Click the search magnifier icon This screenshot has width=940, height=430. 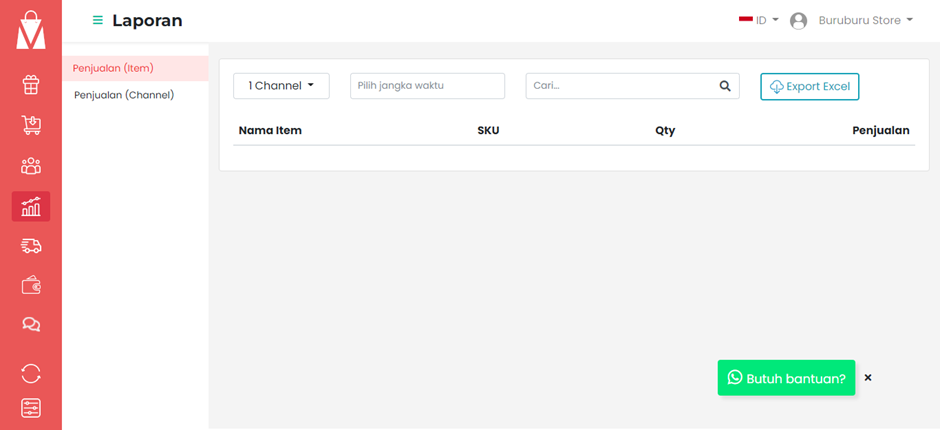point(725,86)
